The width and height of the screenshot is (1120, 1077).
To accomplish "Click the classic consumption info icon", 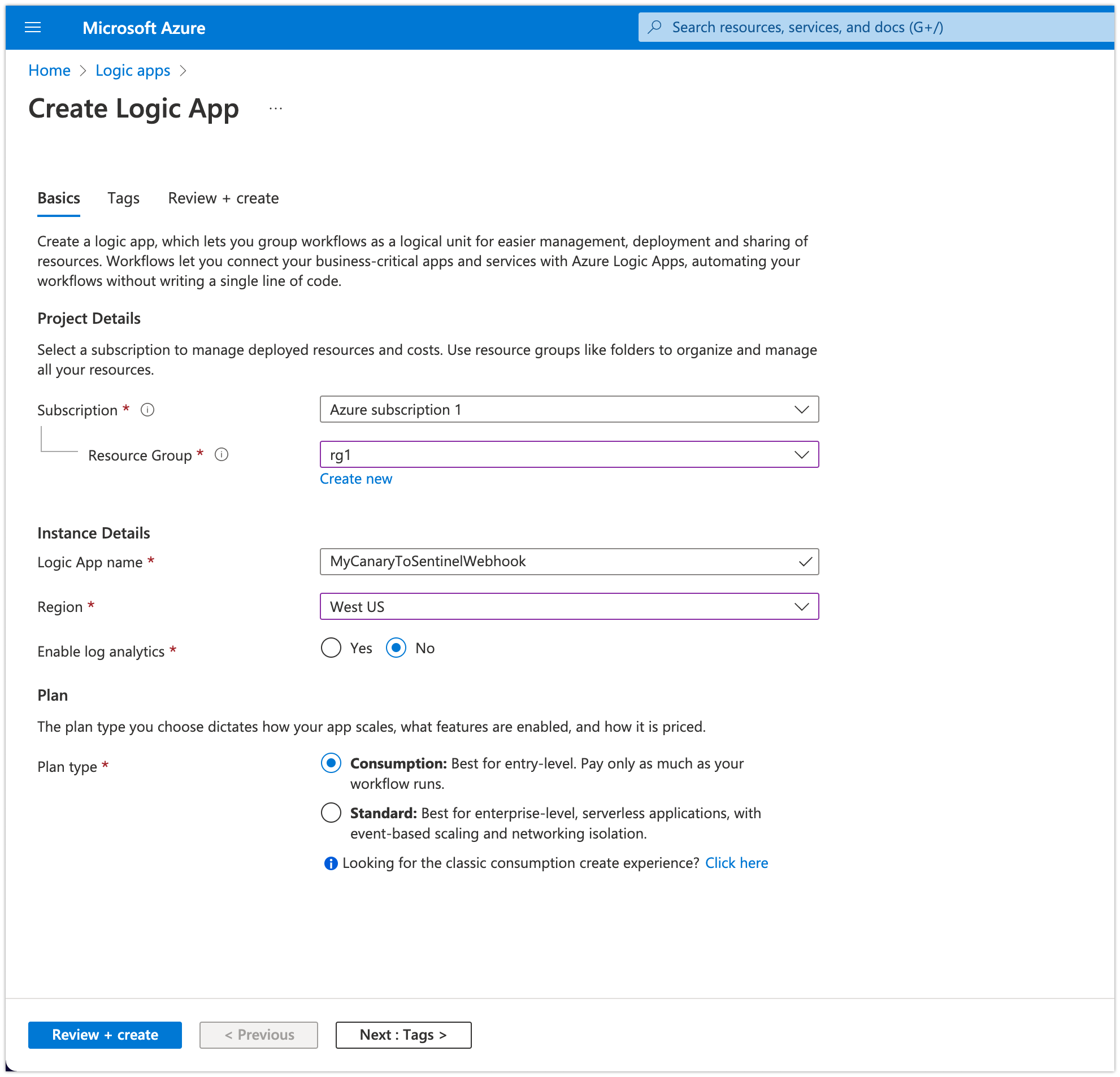I will (330, 863).
